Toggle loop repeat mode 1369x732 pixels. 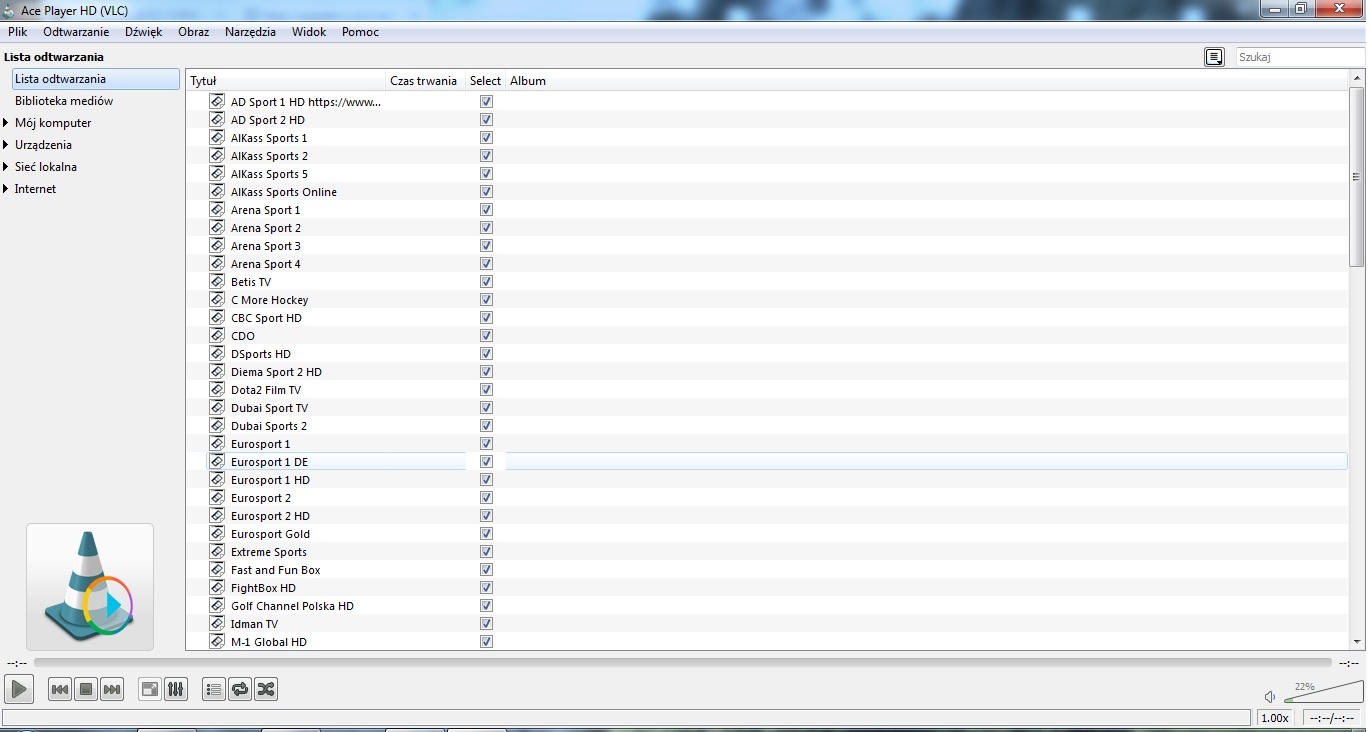[x=240, y=689]
